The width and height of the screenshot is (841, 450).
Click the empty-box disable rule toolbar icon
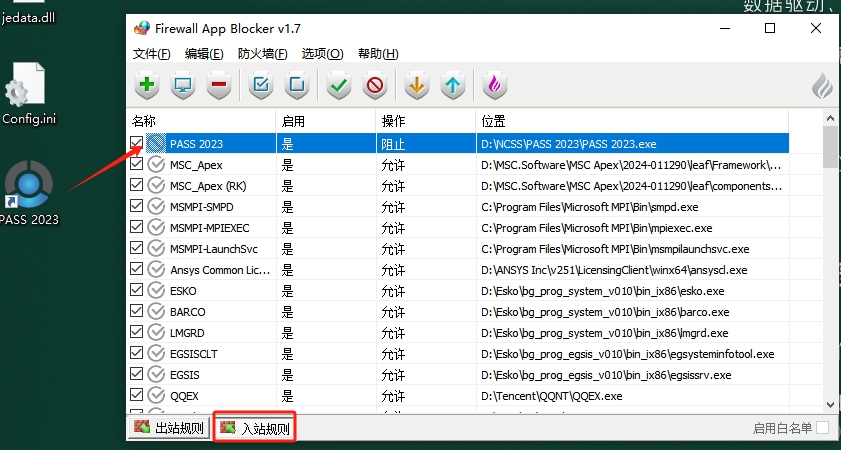297,85
